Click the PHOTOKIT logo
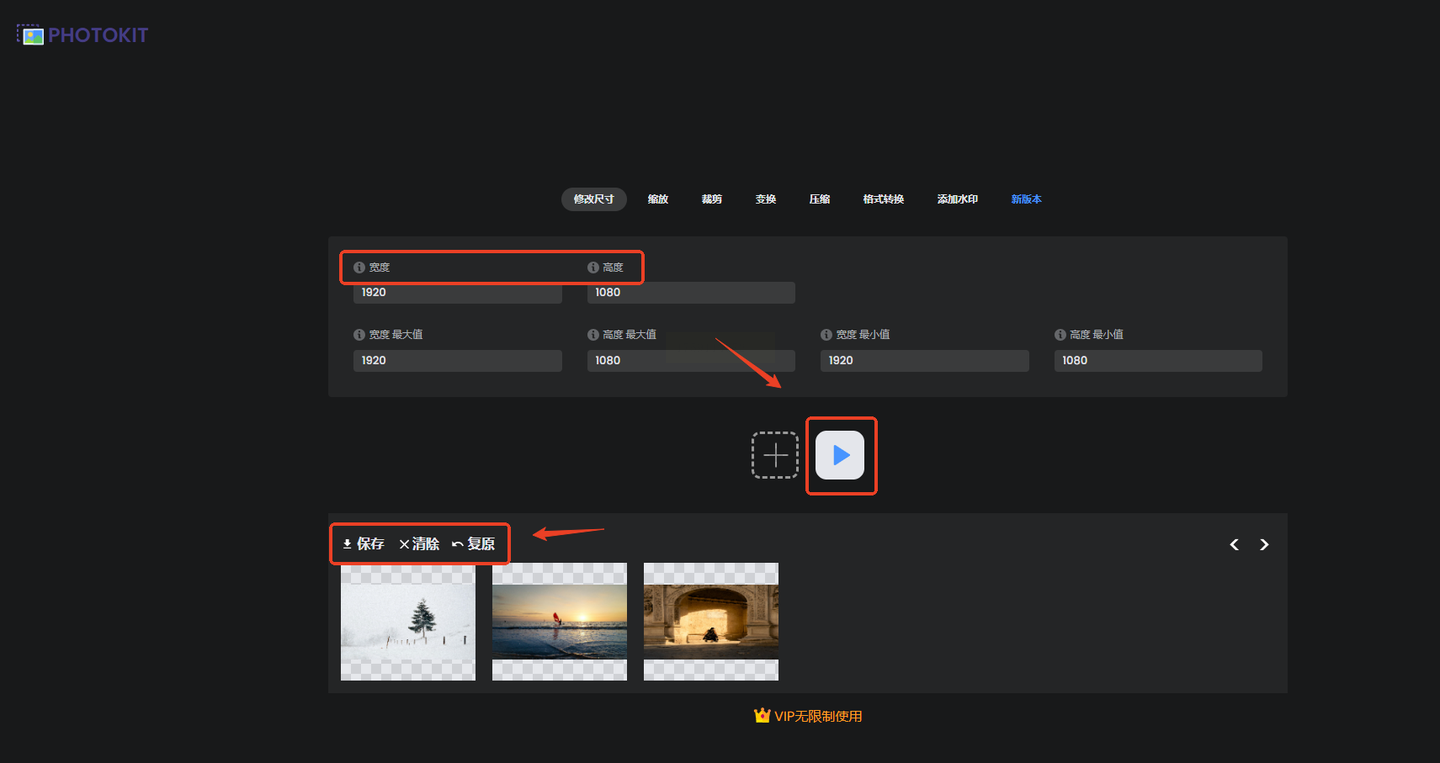 coord(84,35)
